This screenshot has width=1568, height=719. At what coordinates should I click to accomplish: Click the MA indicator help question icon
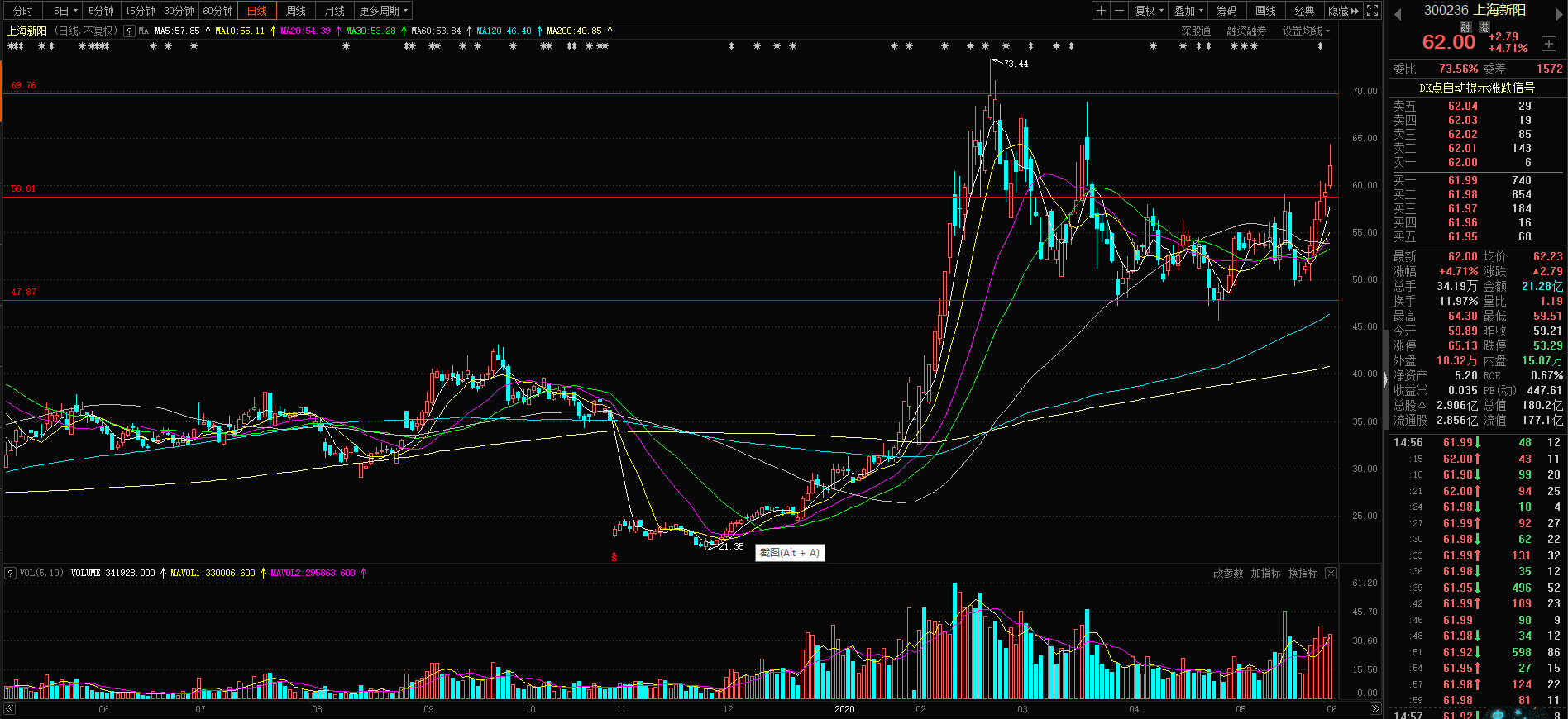coord(129,31)
